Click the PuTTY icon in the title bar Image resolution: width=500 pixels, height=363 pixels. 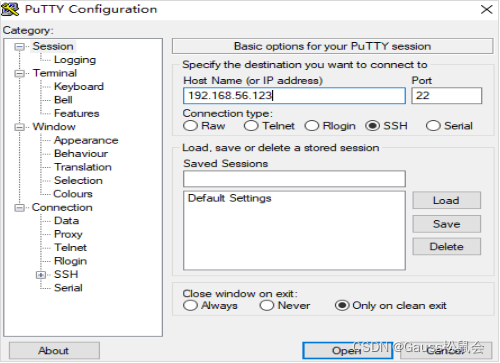tap(10, 9)
